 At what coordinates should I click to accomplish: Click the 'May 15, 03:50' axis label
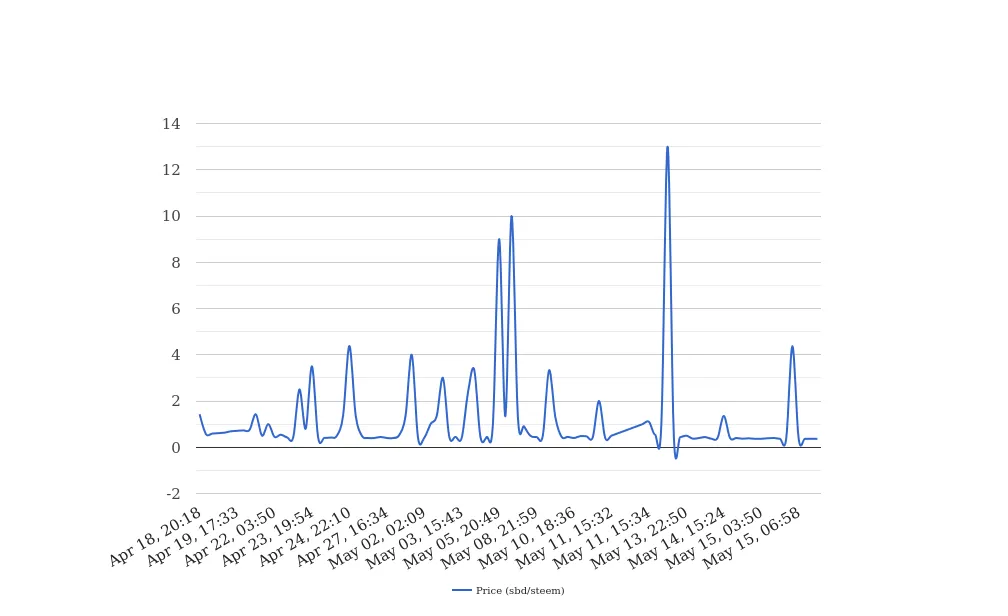click(712, 538)
